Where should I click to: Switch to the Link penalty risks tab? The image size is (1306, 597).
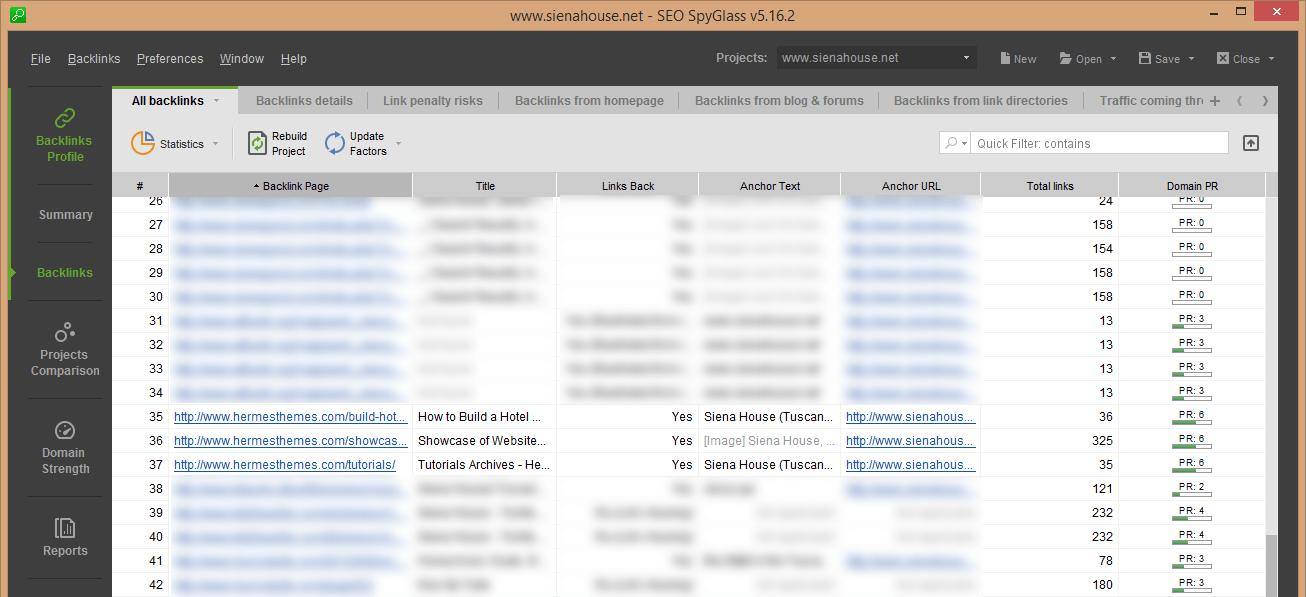coord(433,101)
